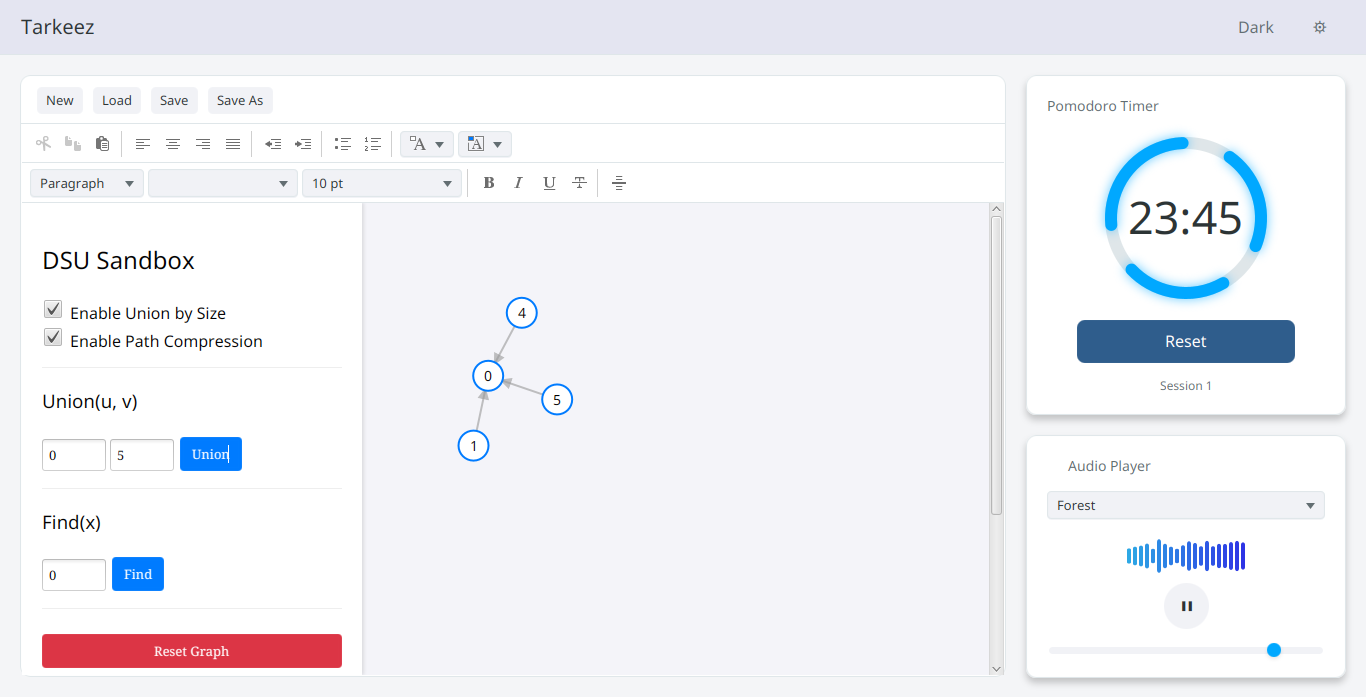
Task: Open the Forest sound dropdown
Action: [x=1186, y=505]
